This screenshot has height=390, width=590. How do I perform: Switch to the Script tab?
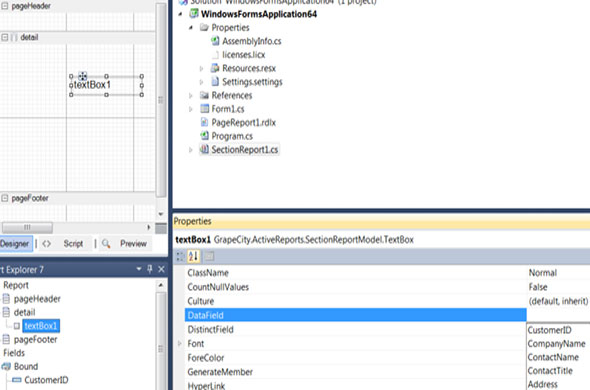(73, 244)
